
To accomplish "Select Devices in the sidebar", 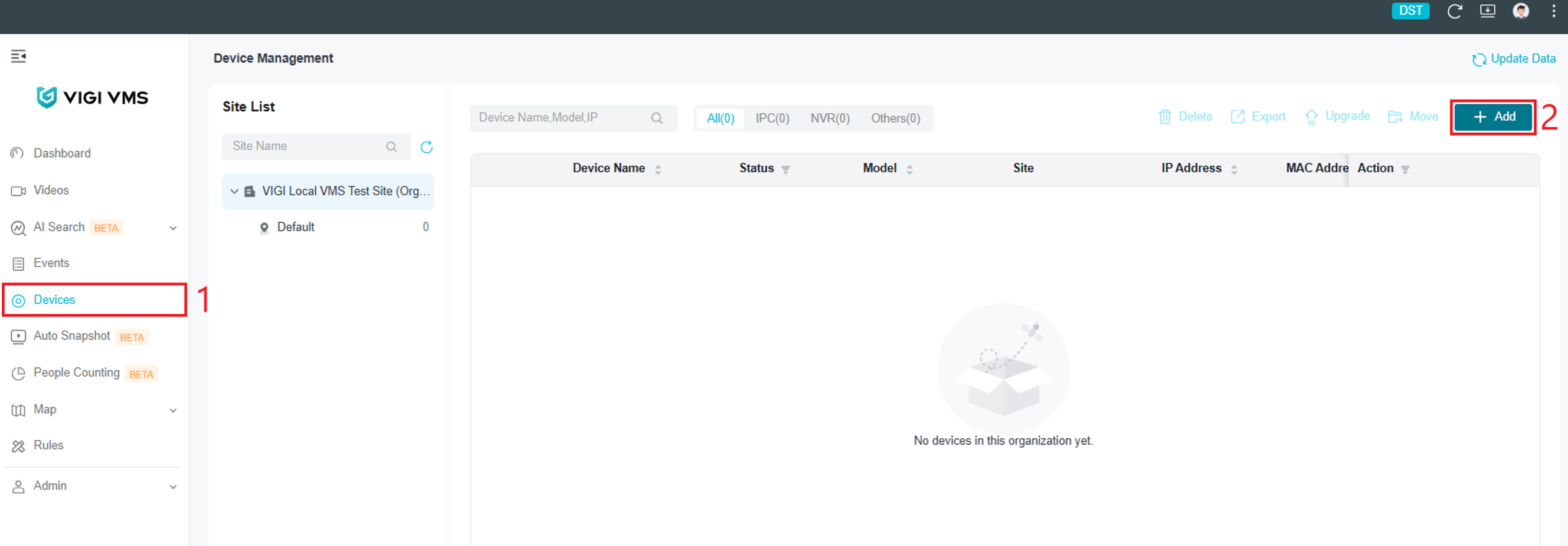I will point(94,300).
